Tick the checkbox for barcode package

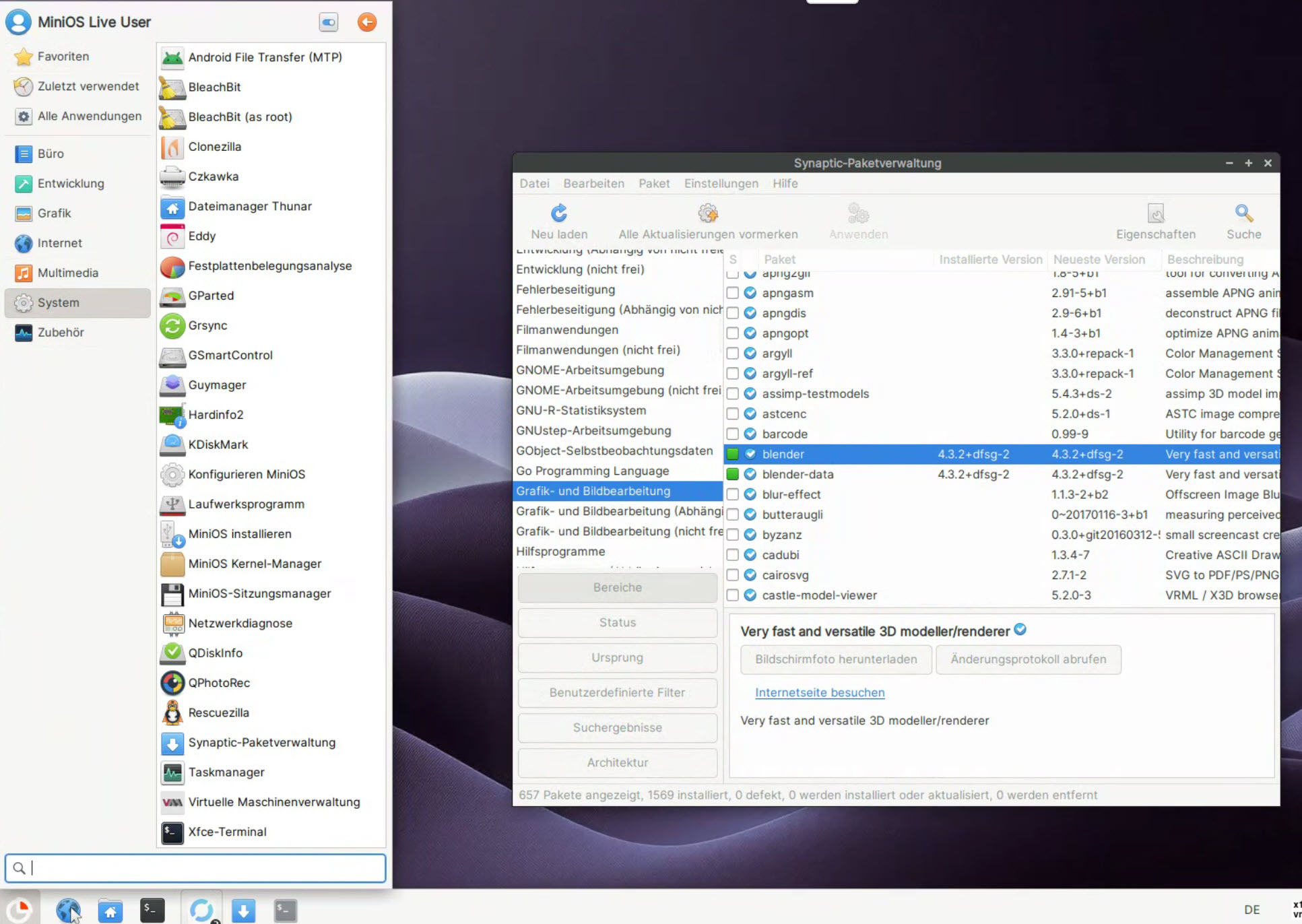tap(732, 434)
